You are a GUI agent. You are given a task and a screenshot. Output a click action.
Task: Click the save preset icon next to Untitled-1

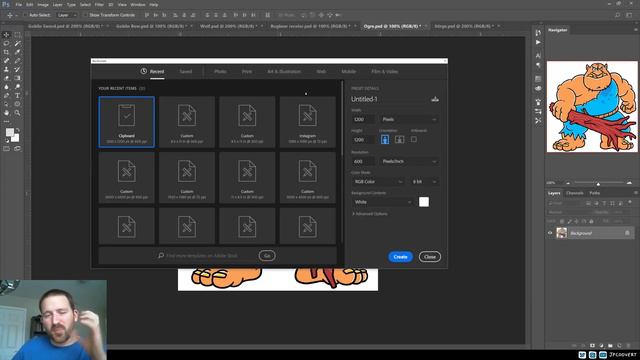tap(435, 99)
